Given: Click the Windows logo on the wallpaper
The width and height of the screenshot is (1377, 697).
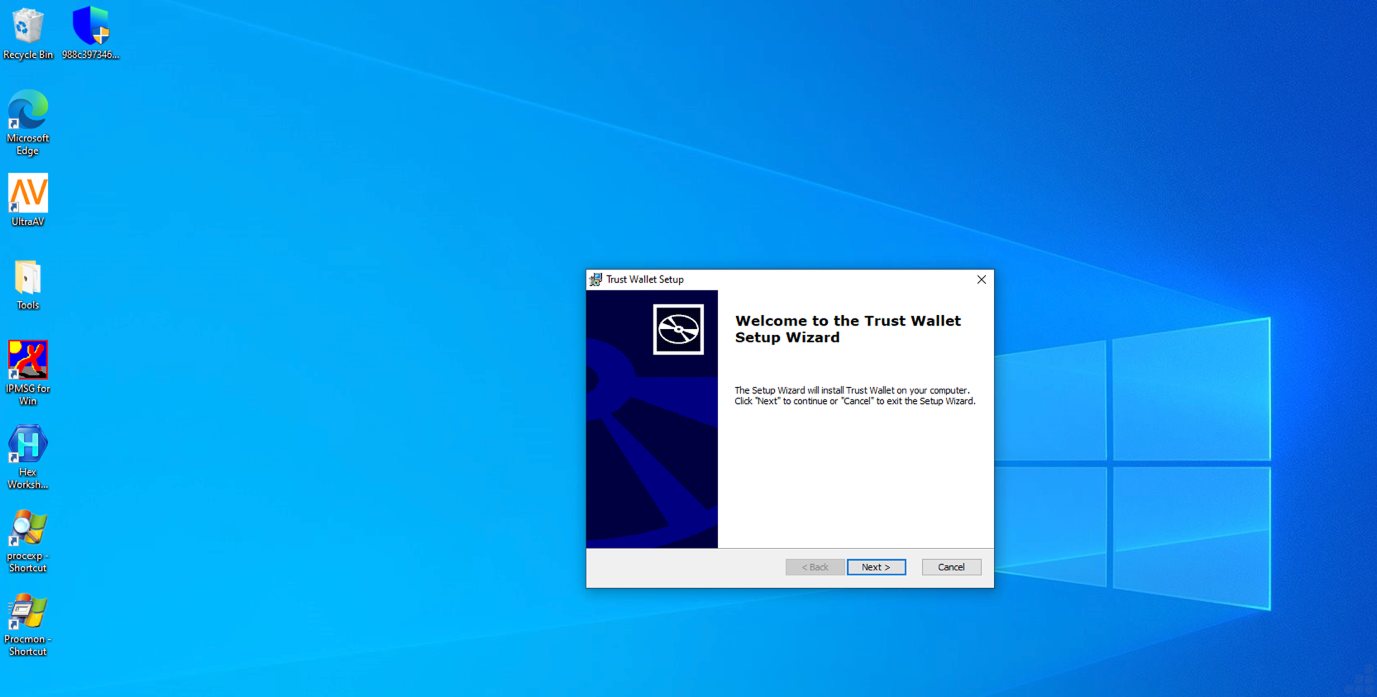Looking at the screenshot, I should [1130, 463].
